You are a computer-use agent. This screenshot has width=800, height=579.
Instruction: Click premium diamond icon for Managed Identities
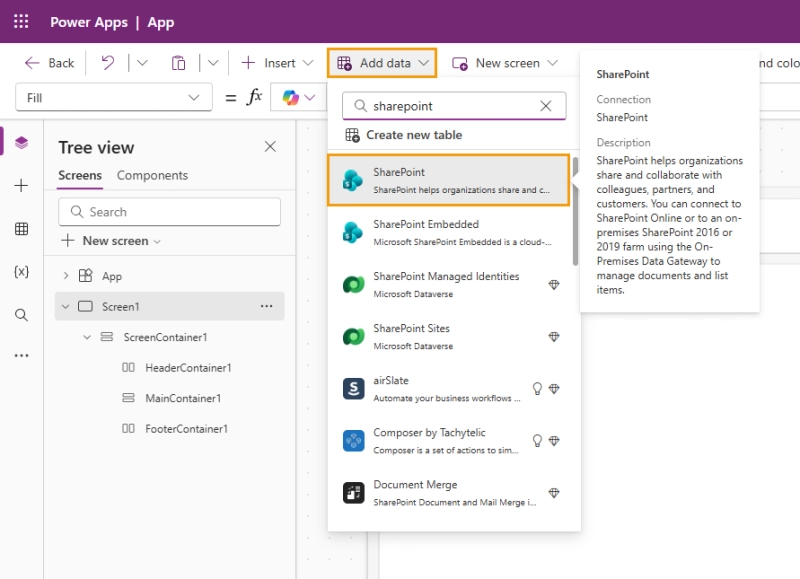point(554,284)
